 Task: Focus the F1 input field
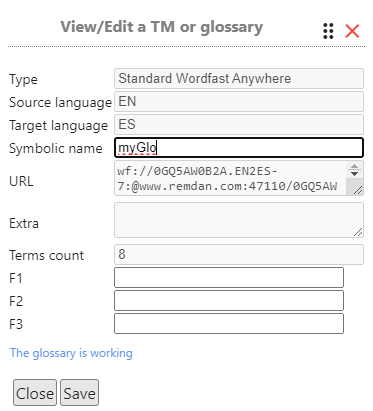(x=229, y=277)
